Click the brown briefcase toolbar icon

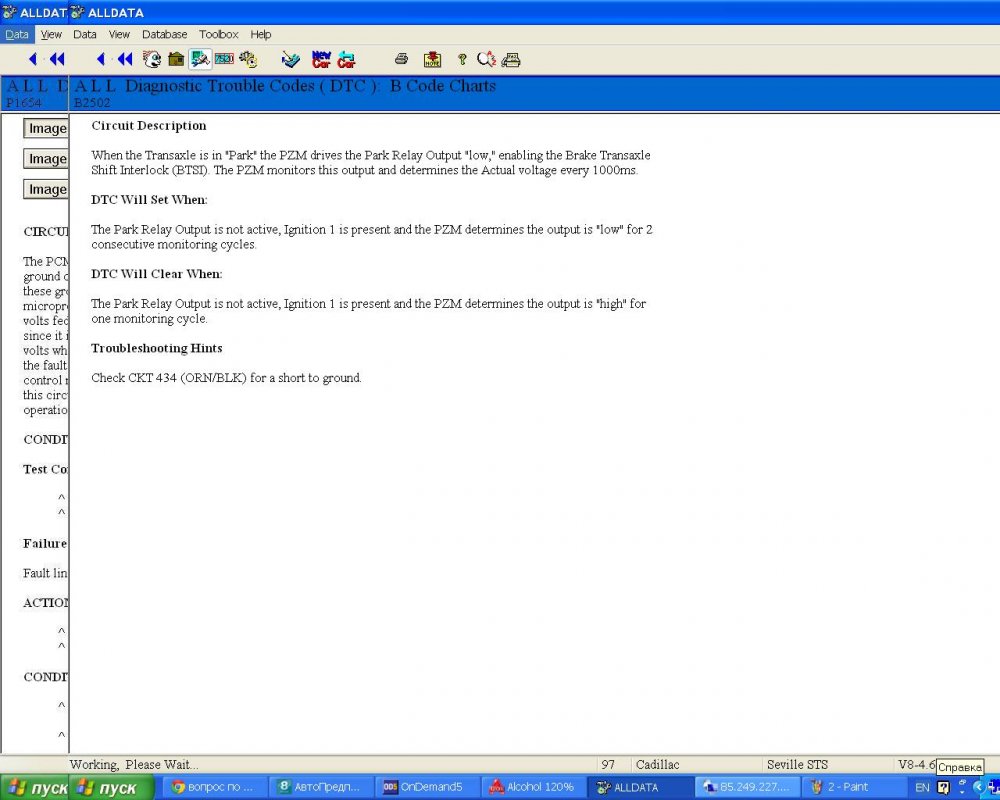(x=176, y=59)
